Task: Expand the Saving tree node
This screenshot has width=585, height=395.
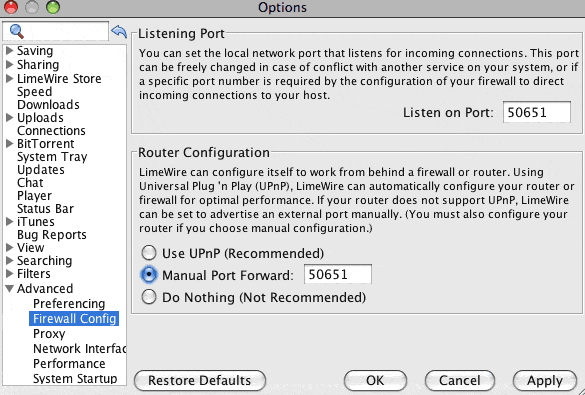Action: [10, 50]
